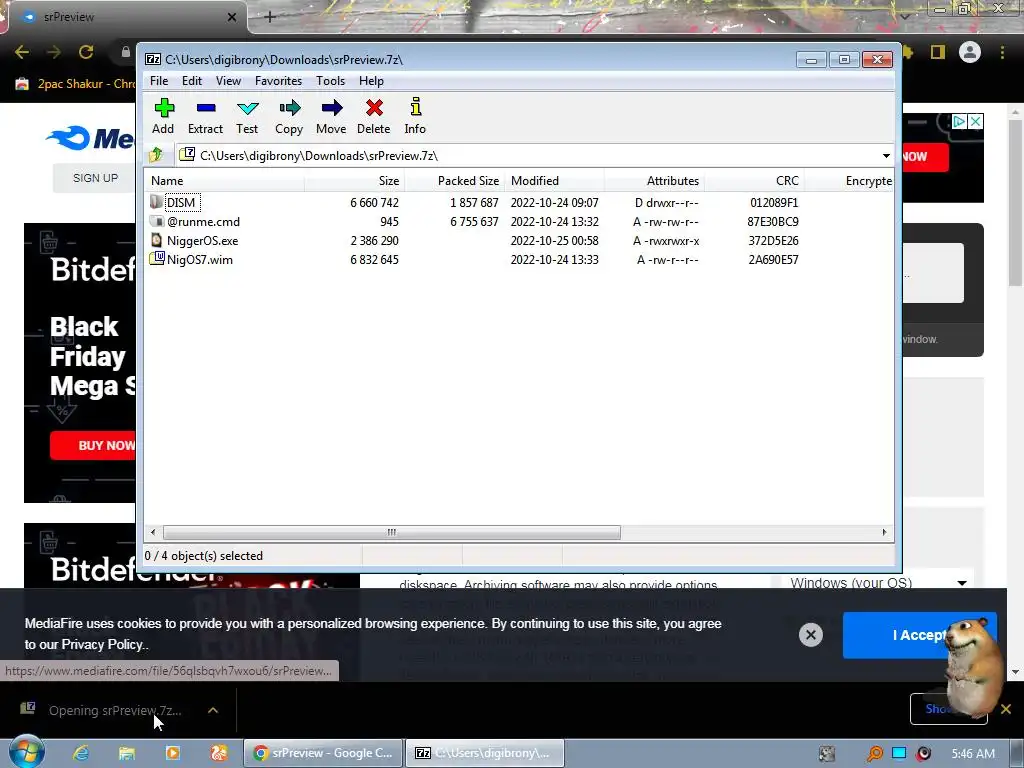Close the srPreview Chrome tab
Screen dimensions: 1024x768
[x=231, y=17]
